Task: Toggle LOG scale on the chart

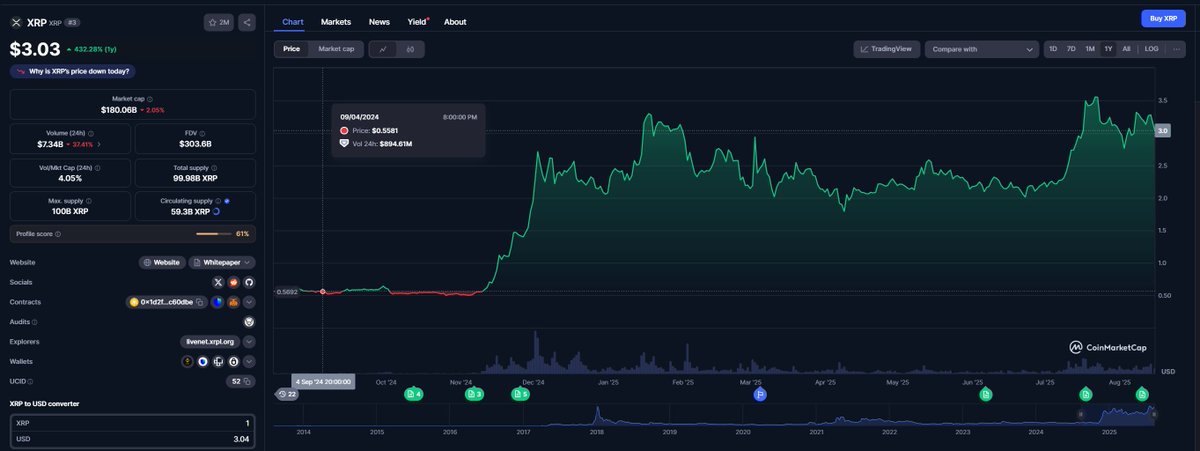Action: coord(1152,48)
